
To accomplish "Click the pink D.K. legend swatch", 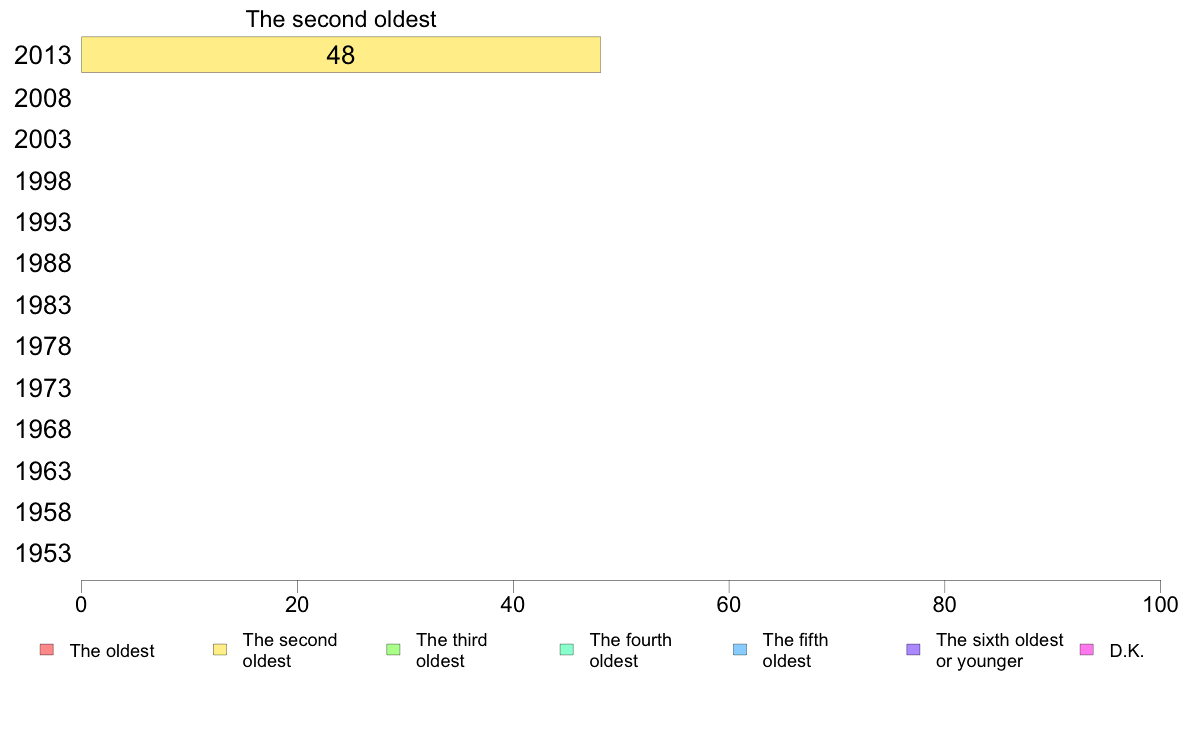I will [1086, 650].
